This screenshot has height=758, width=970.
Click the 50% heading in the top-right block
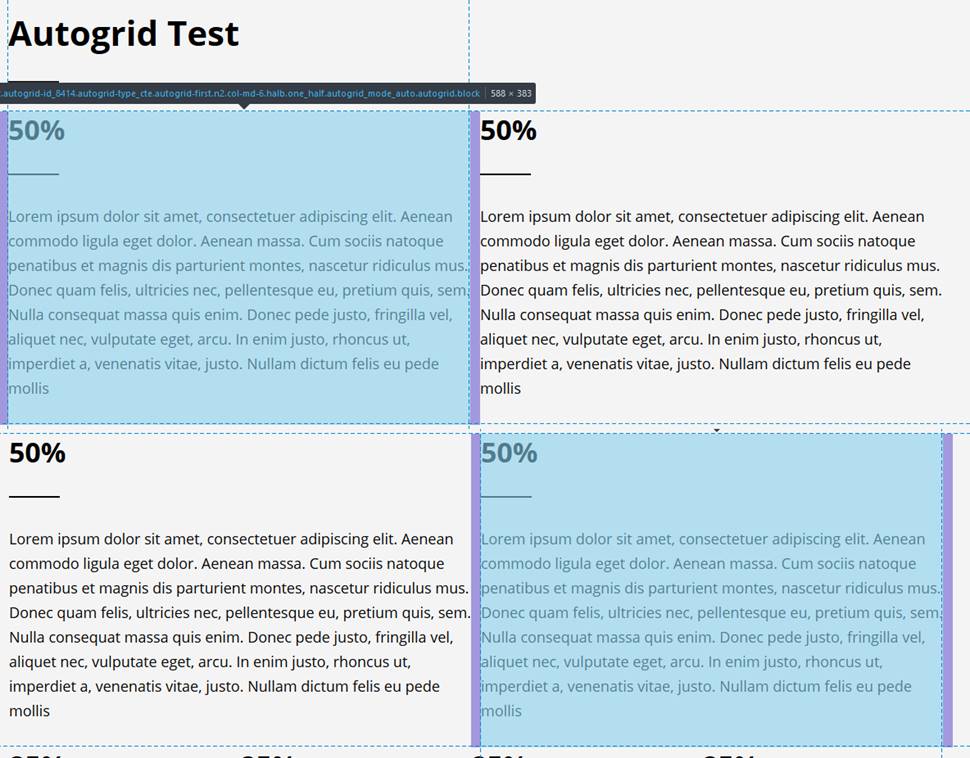tap(508, 131)
